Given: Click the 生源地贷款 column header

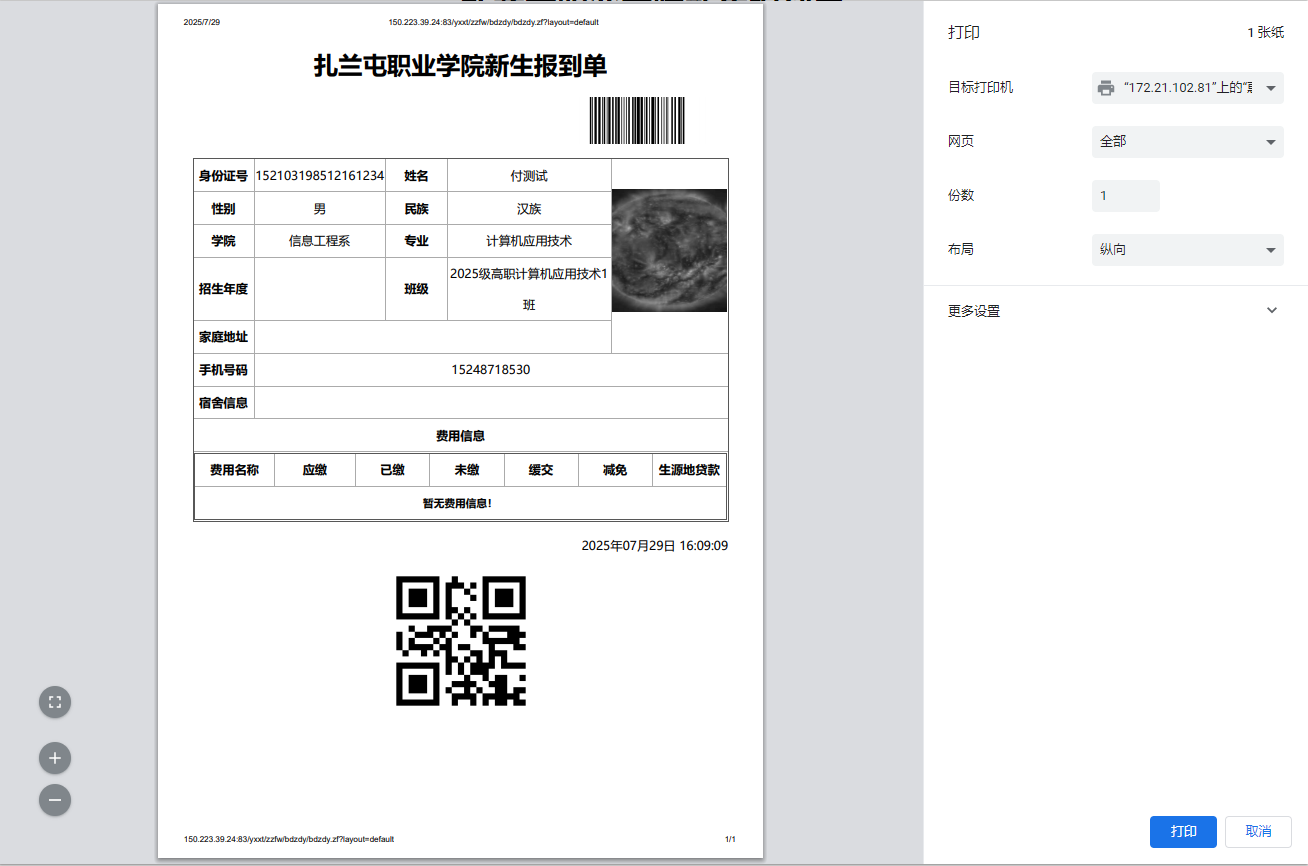Looking at the screenshot, I should [x=689, y=470].
